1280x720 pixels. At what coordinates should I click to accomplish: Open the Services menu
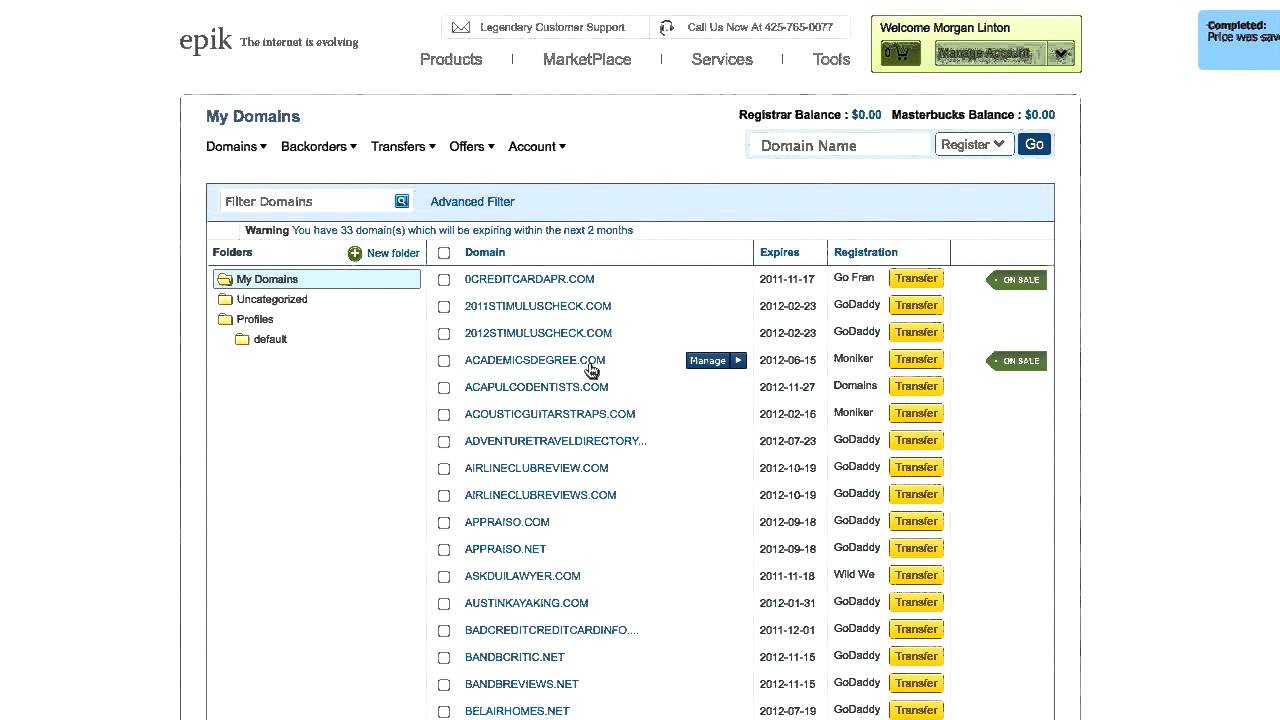(722, 59)
